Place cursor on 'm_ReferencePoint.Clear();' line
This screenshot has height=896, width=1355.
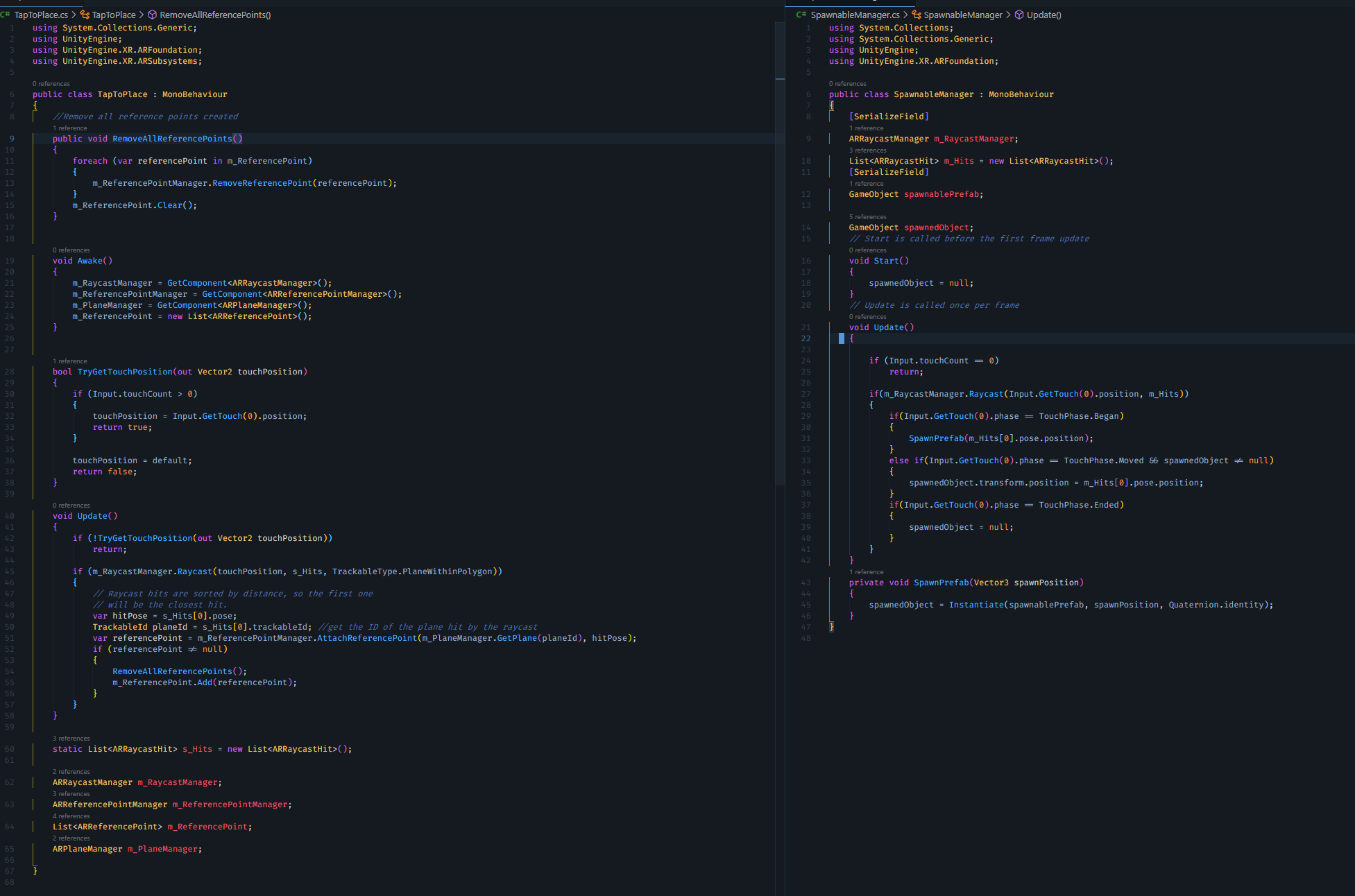[x=135, y=205]
